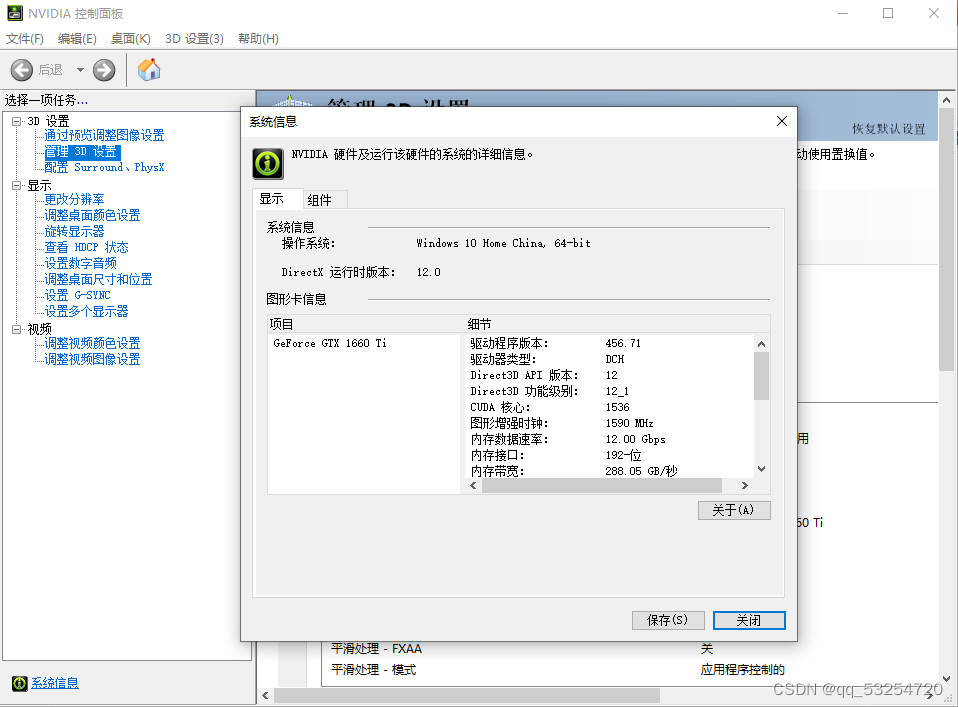
Task: Click the forward arrow toolbar icon
Action: click(x=104, y=70)
